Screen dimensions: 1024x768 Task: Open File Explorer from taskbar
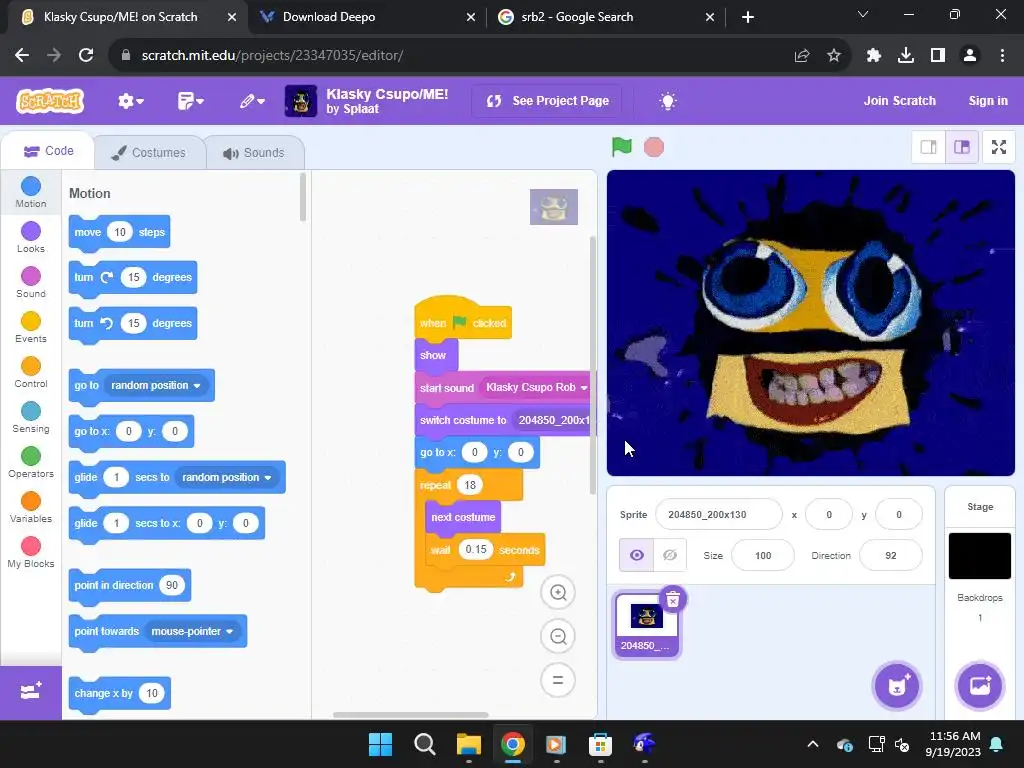coord(468,744)
